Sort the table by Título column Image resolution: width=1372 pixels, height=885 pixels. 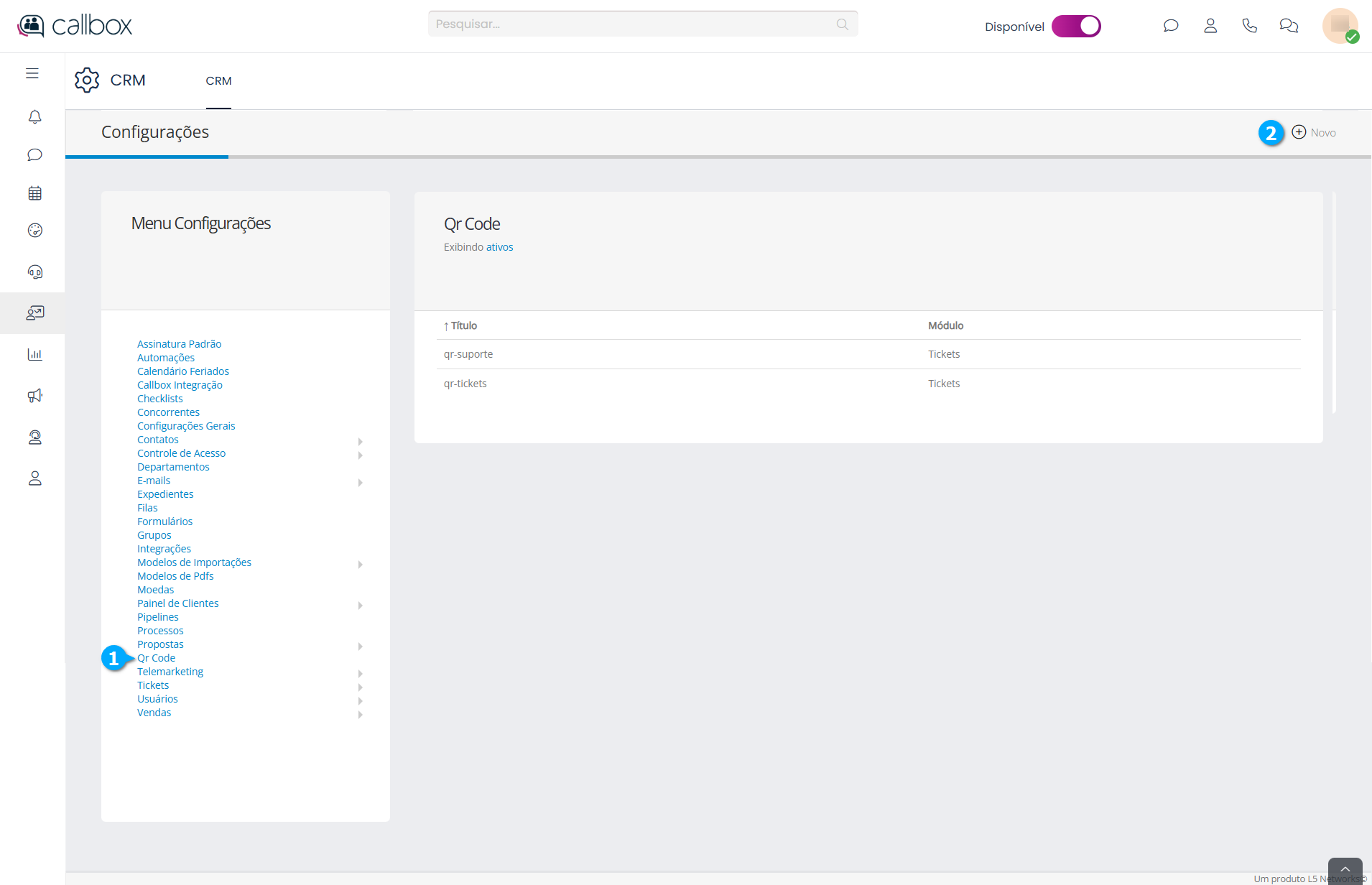click(x=463, y=325)
